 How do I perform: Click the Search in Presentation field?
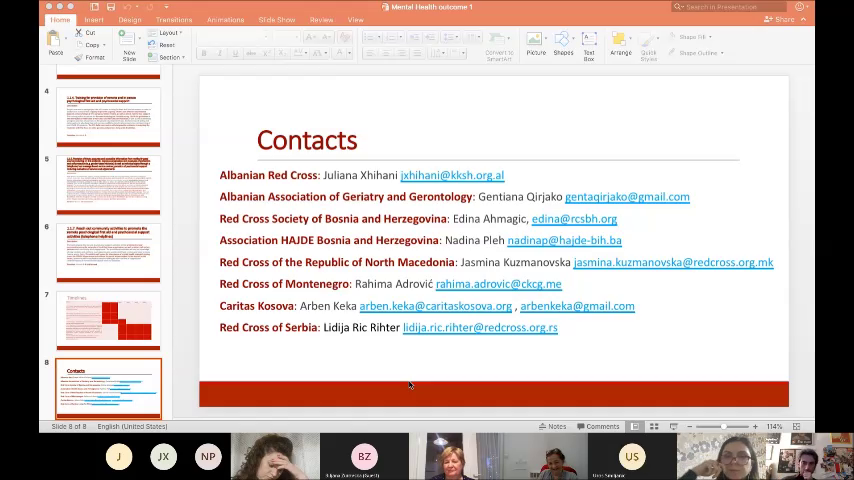(729, 7)
